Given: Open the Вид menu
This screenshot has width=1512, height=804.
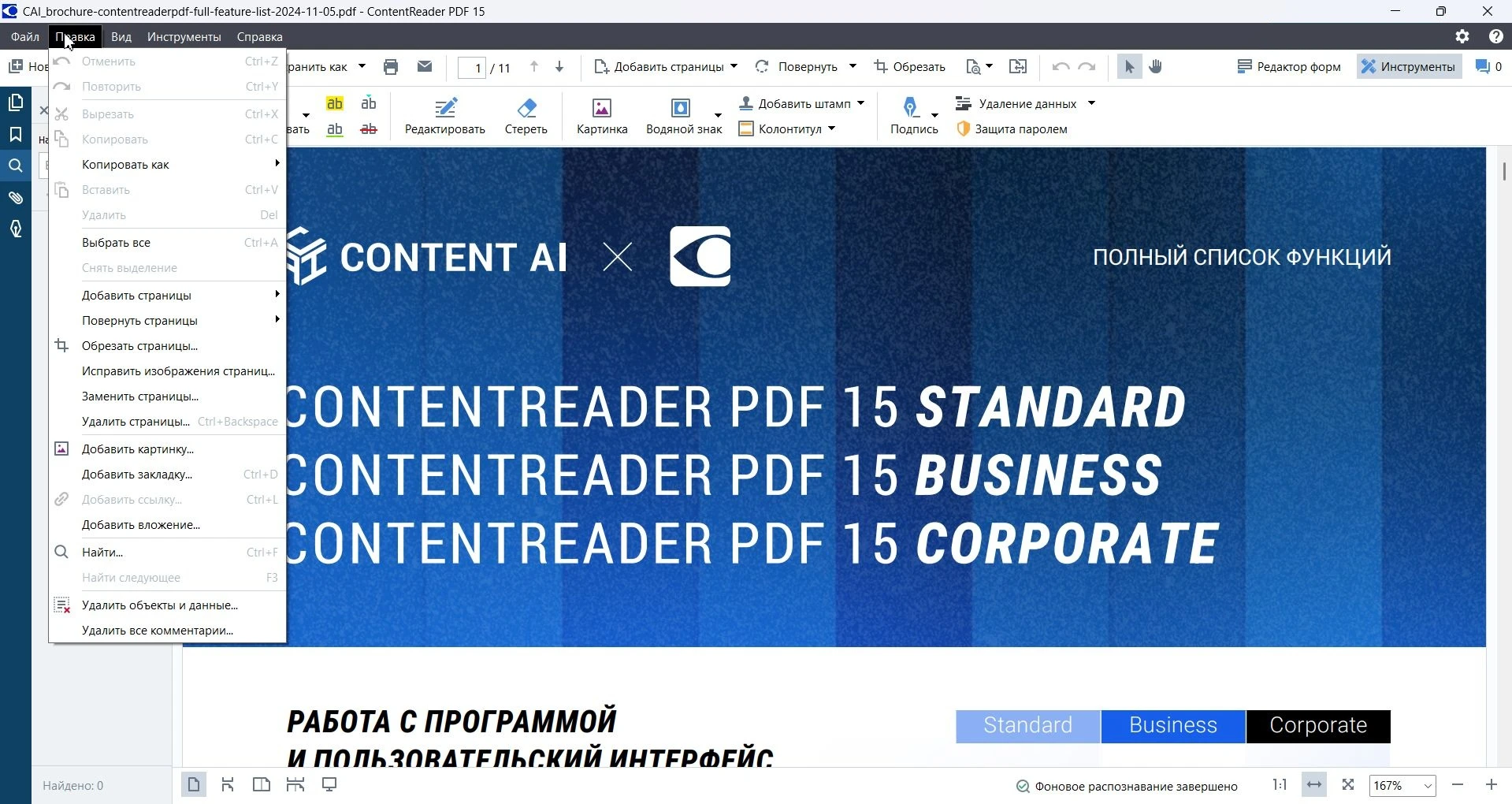Looking at the screenshot, I should (121, 37).
